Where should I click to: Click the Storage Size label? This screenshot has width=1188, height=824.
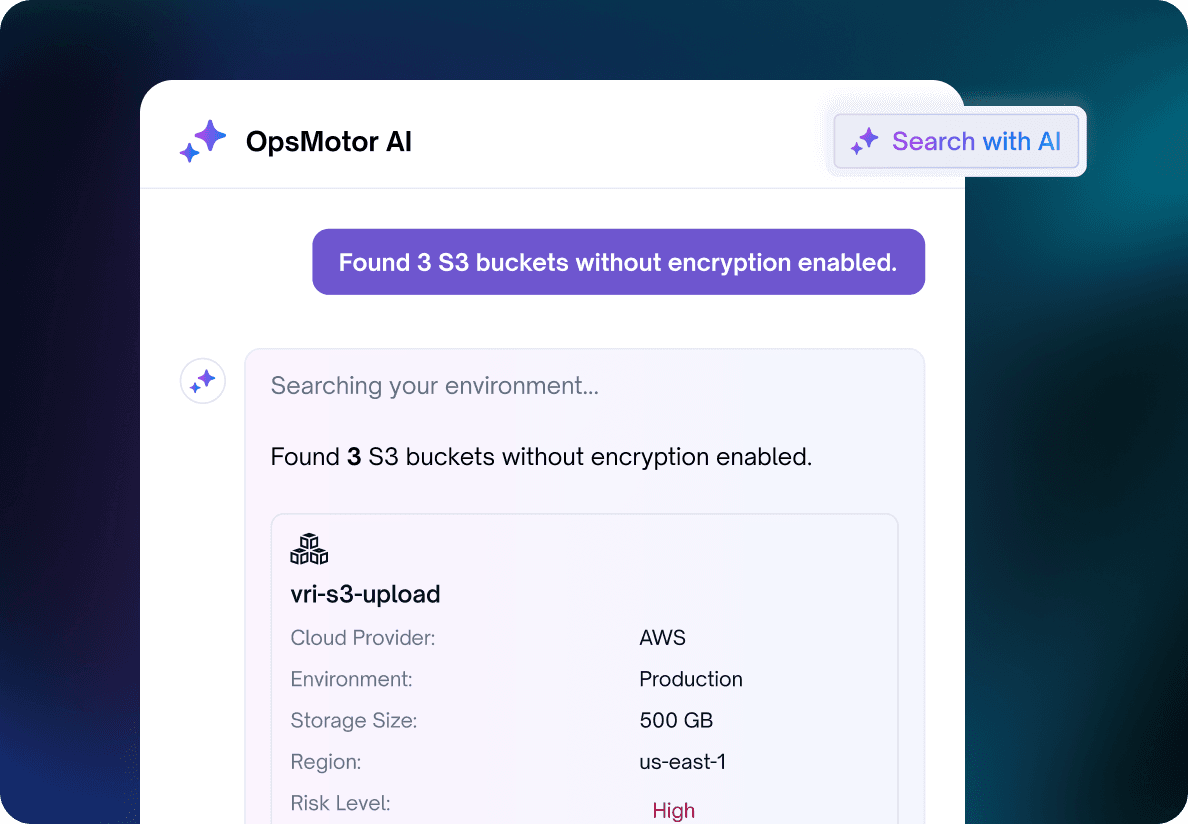tap(354, 720)
